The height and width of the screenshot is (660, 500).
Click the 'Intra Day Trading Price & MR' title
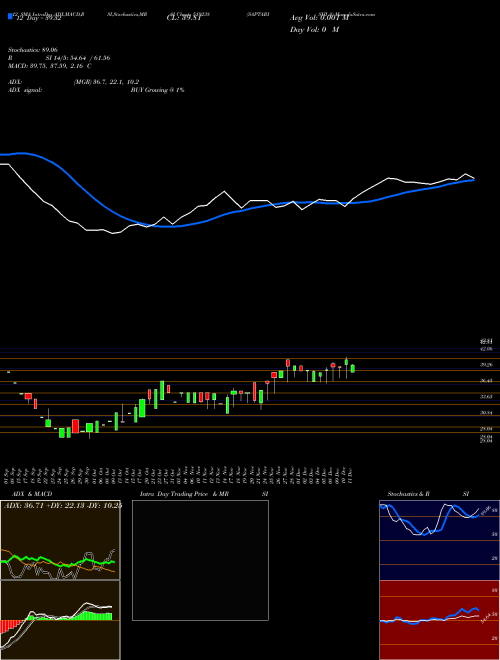point(184,494)
